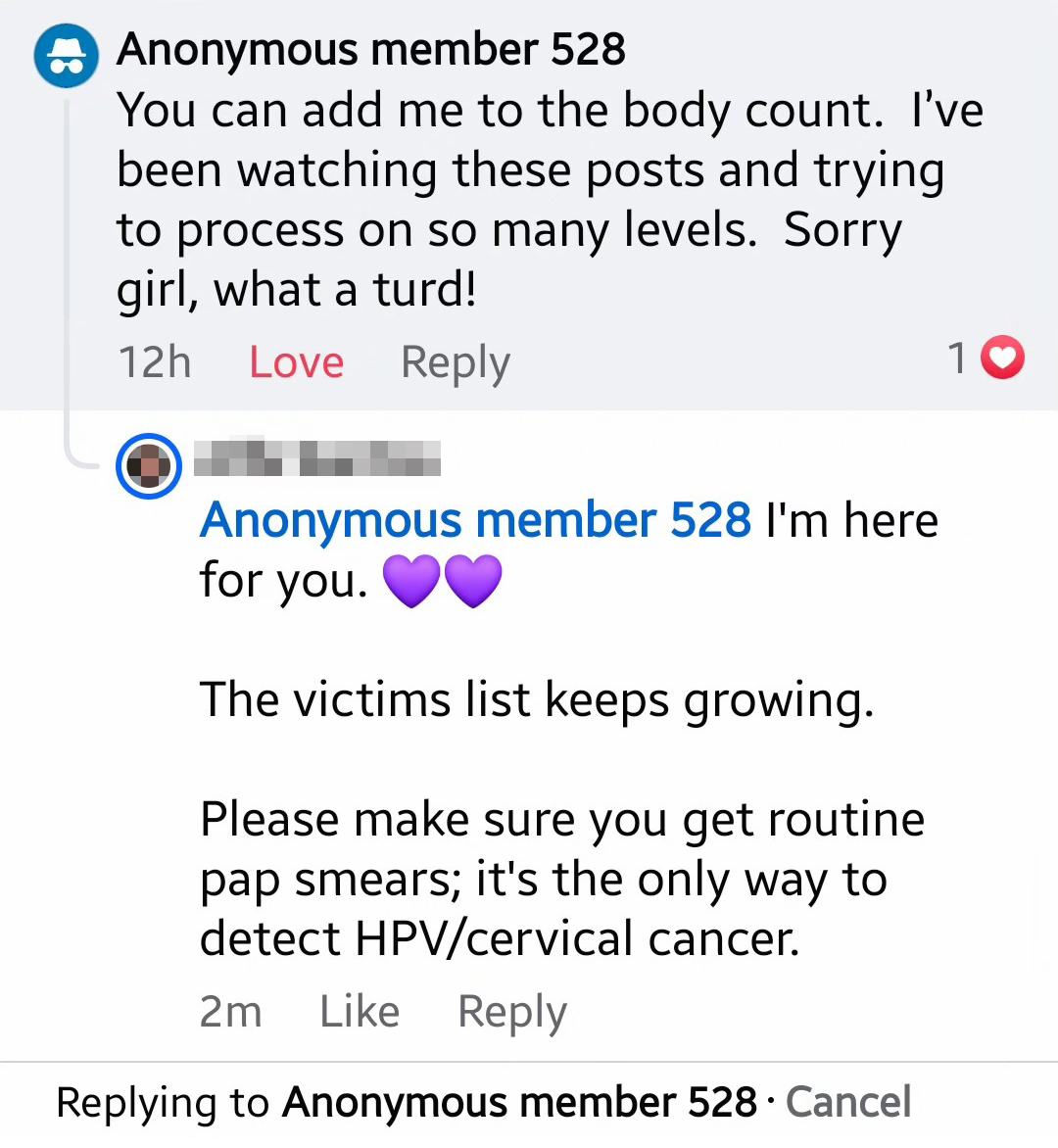Click the first purple heart emoji
Image resolution: width=1058 pixels, height=1148 pixels.
[410, 580]
